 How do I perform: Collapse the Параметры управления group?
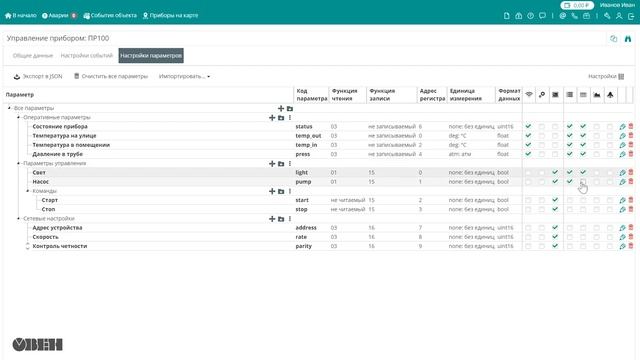tap(18, 163)
